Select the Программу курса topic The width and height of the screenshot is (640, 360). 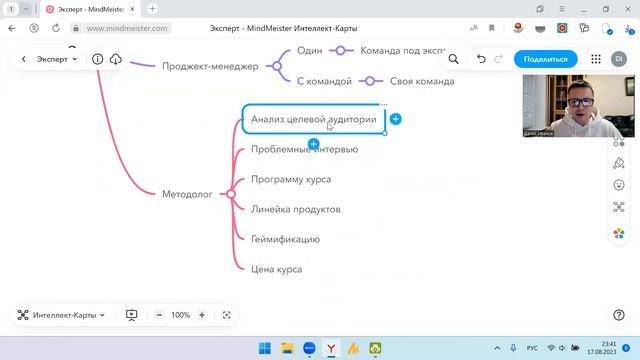pos(291,179)
